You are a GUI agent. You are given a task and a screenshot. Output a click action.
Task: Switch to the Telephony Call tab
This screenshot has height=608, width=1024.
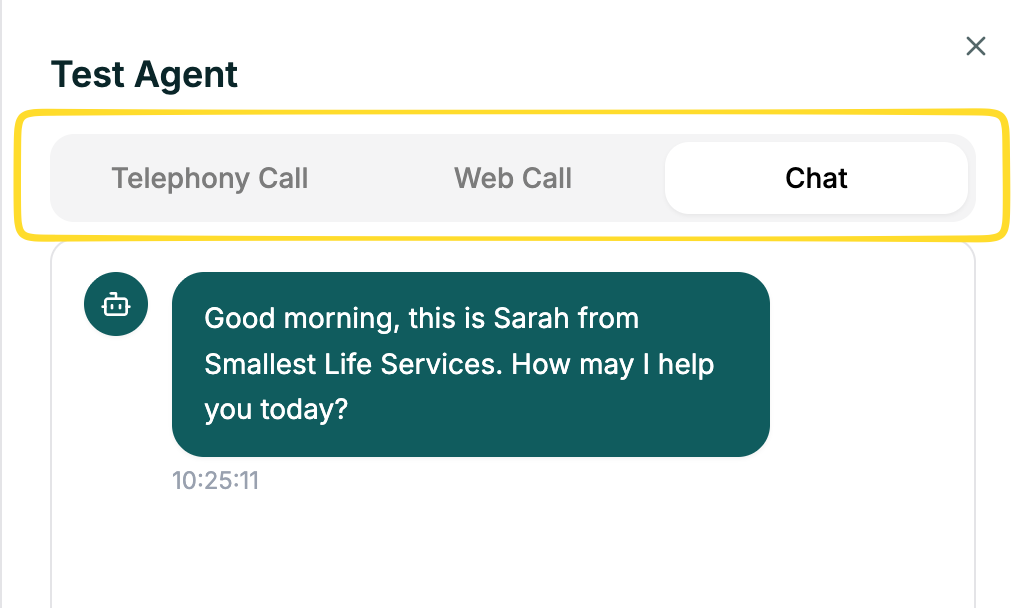tap(209, 178)
